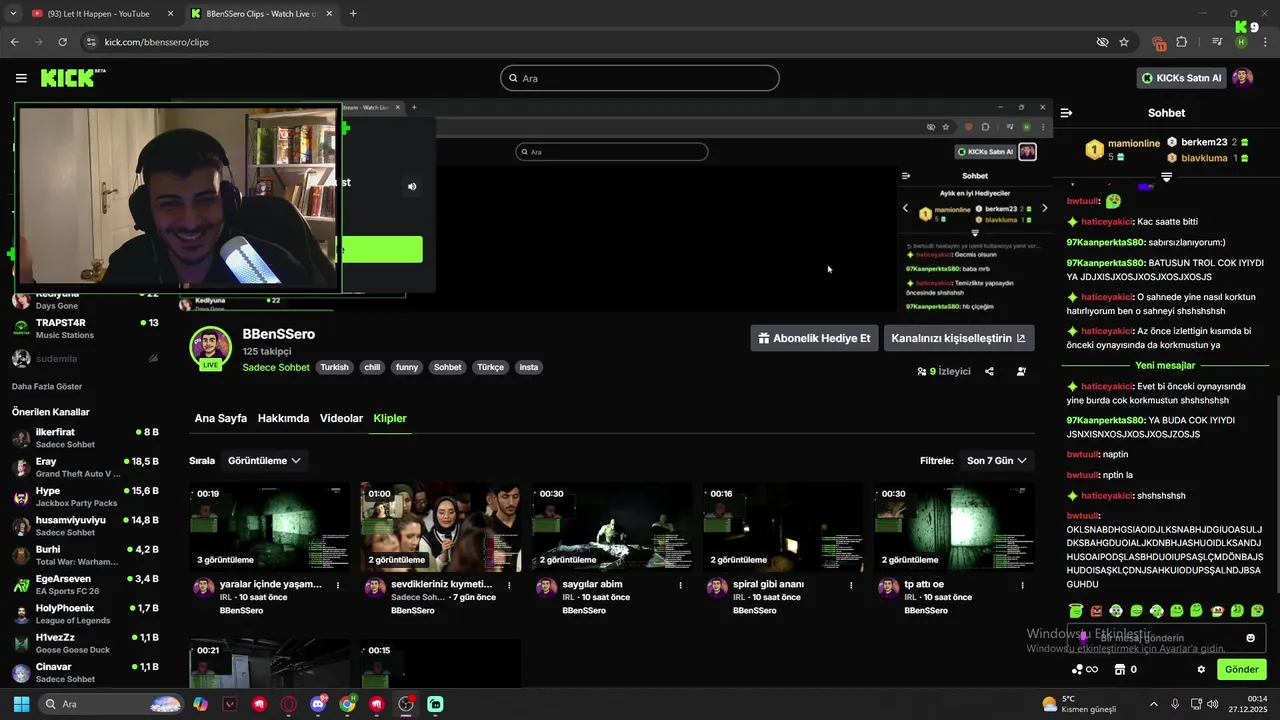Collapse the Sohbet chat panel icon
Viewport: 1280px width, 720px height.
pyautogui.click(x=1066, y=113)
